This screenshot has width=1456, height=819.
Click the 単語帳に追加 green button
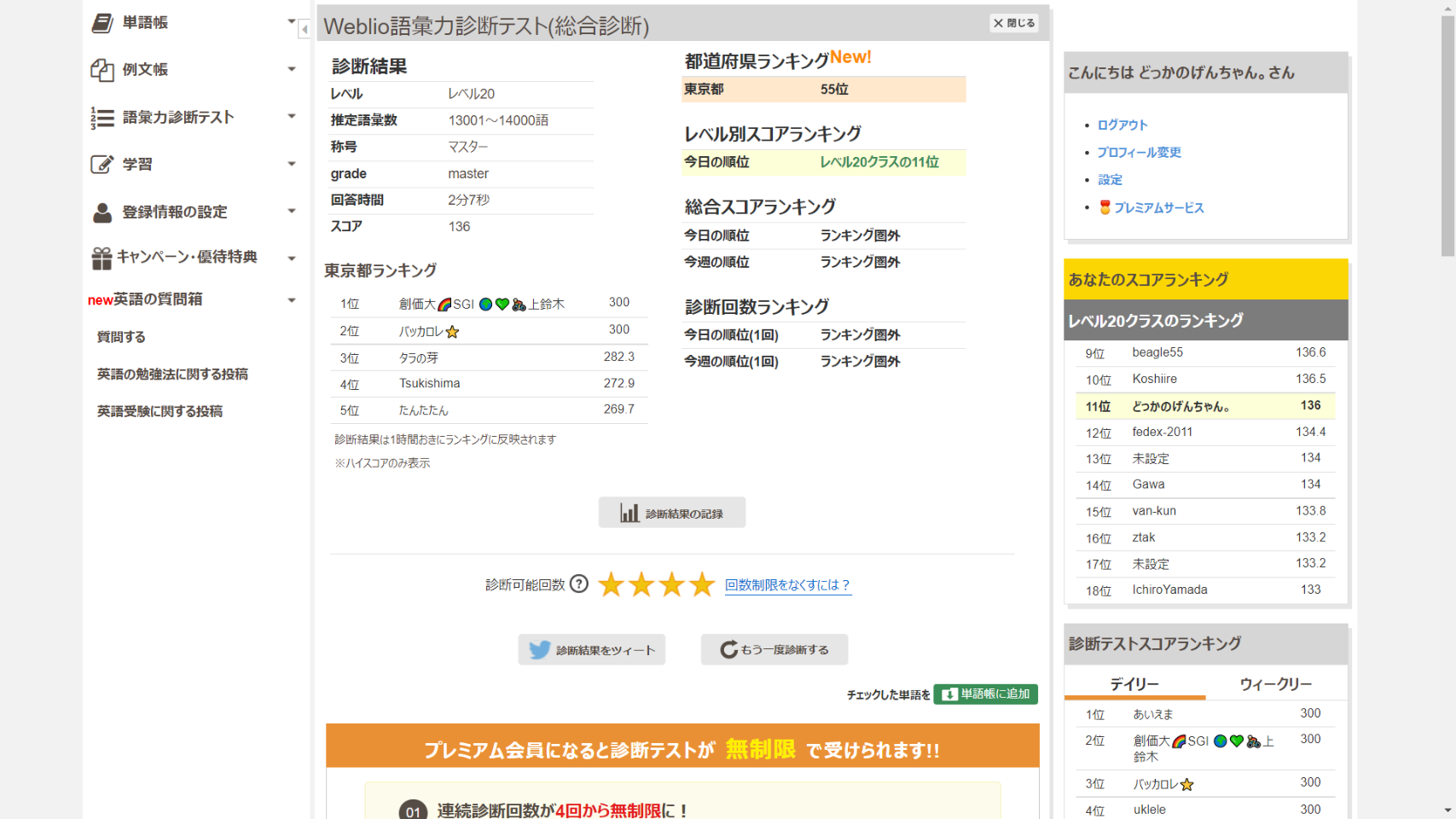tap(985, 694)
